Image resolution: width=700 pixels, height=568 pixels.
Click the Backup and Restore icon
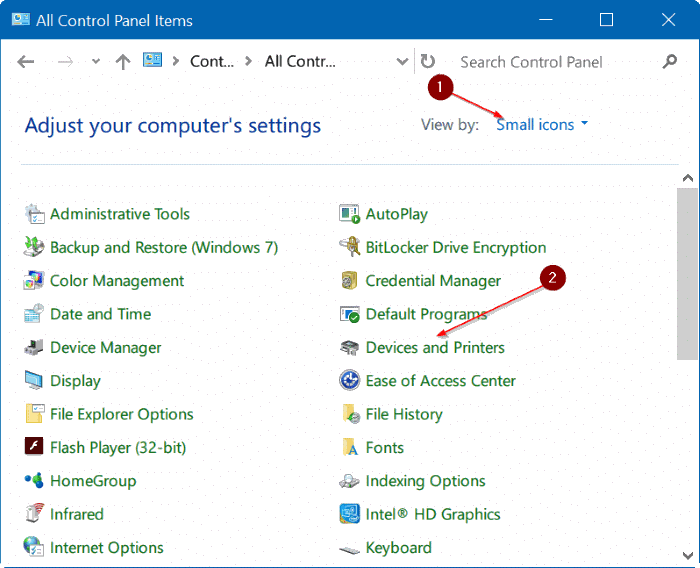pos(34,247)
